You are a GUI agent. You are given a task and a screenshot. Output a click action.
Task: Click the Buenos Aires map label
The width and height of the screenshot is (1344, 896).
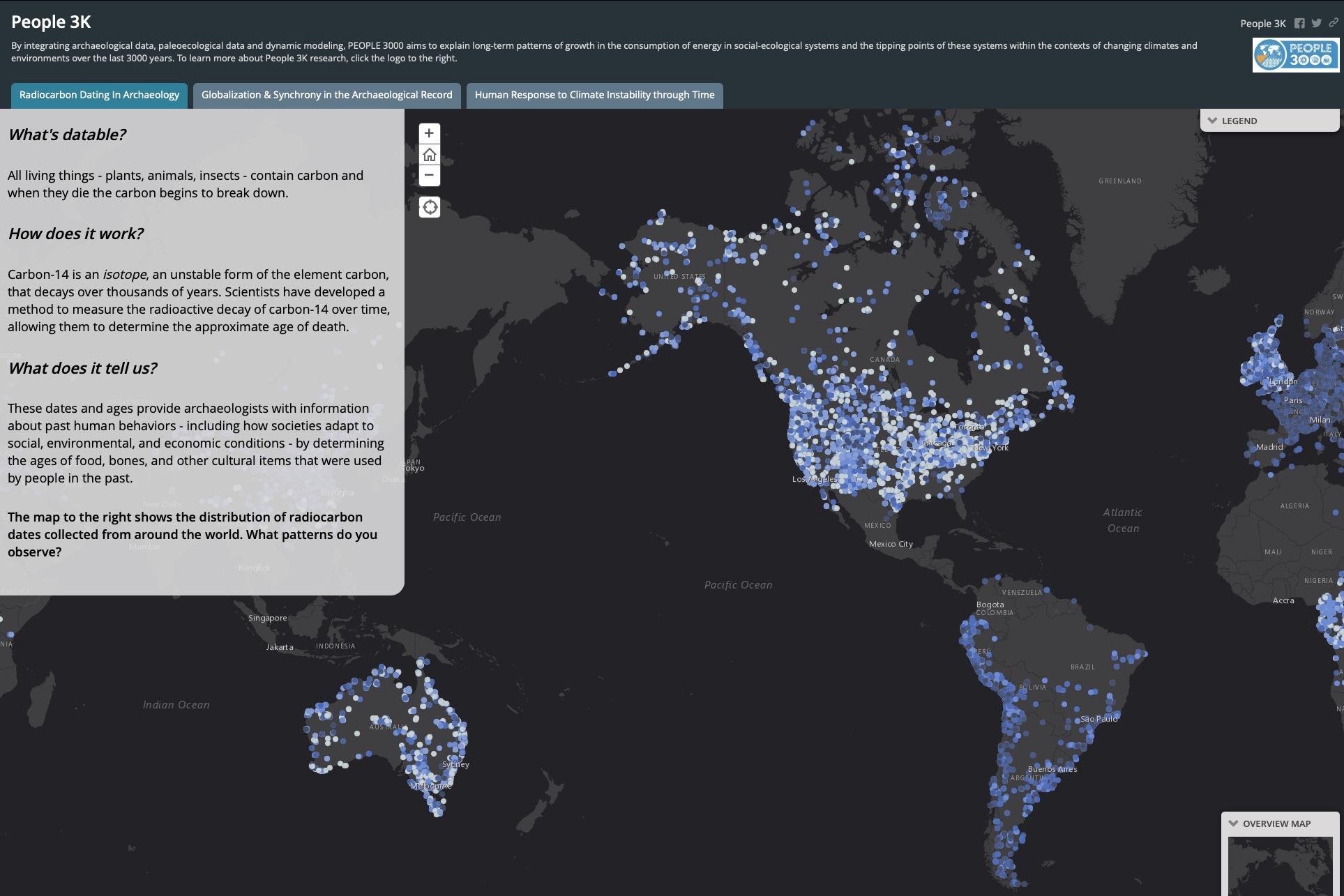coord(1052,769)
